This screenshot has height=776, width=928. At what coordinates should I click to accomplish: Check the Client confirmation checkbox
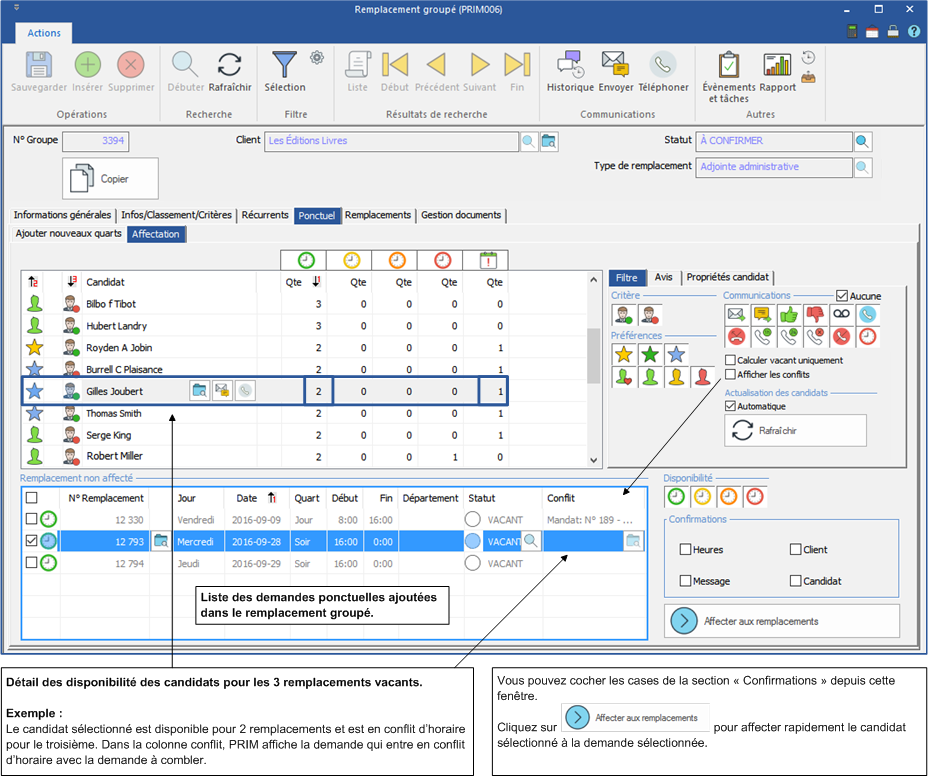[795, 549]
